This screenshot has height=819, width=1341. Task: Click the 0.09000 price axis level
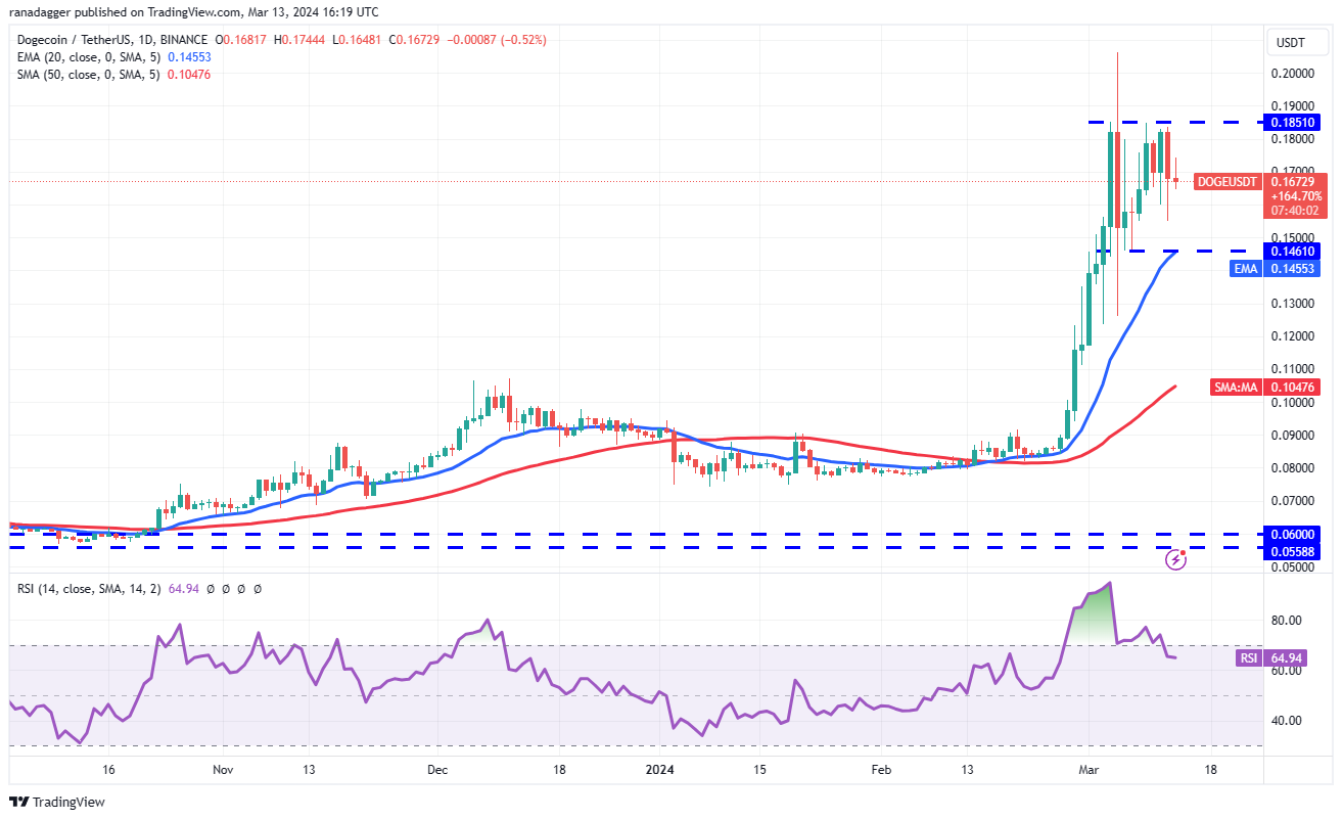point(1292,435)
